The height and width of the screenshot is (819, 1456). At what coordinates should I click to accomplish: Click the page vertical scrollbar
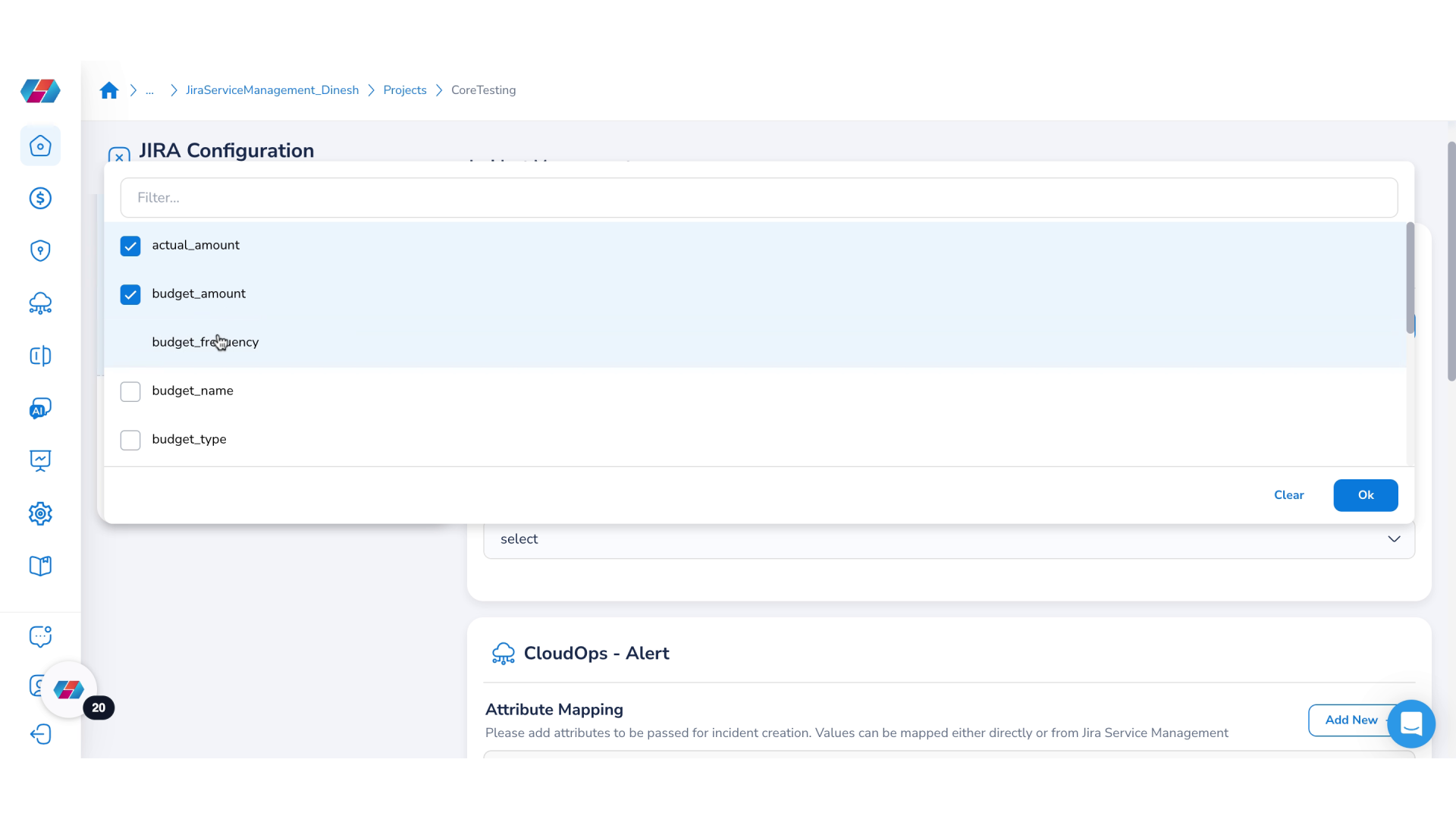tap(1451, 262)
